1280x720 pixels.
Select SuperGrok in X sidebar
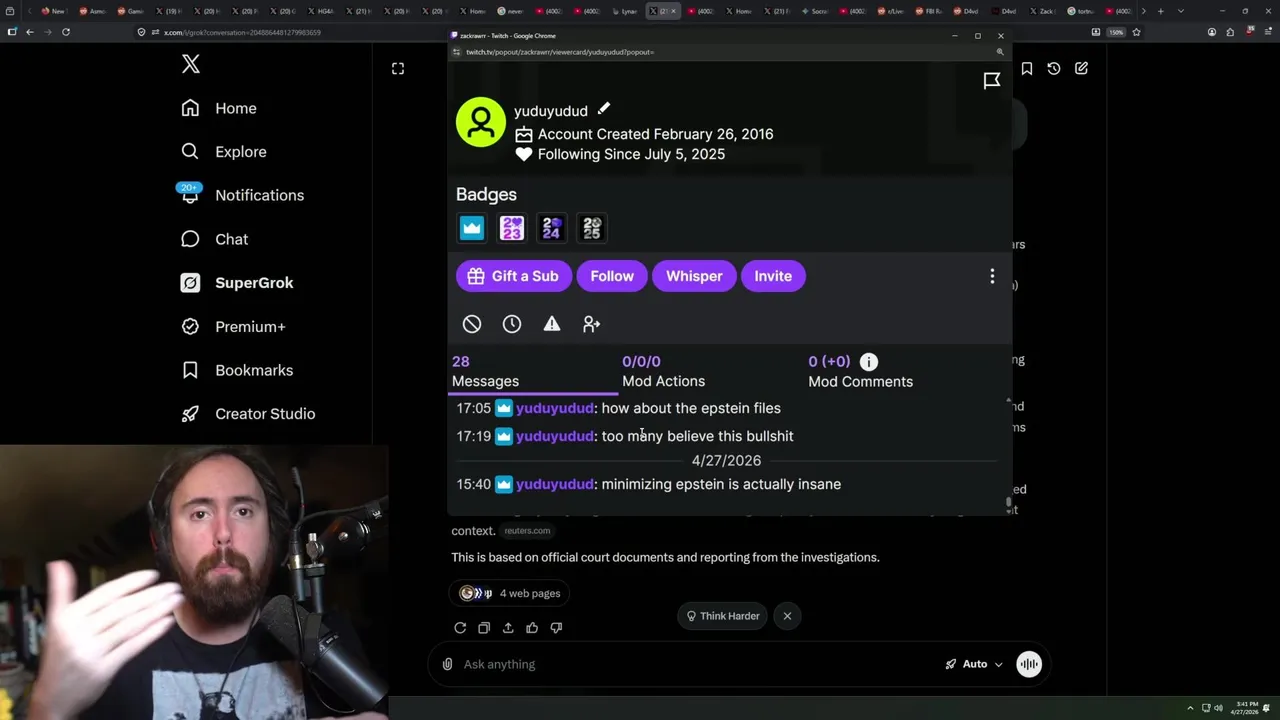coord(237,283)
